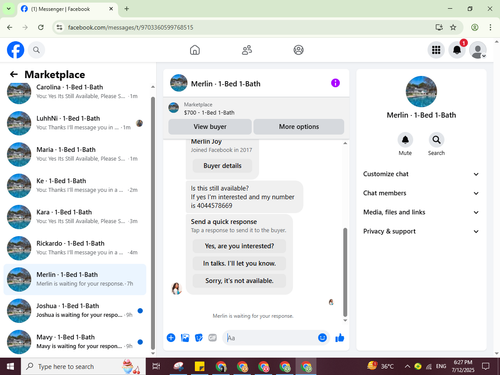Image resolution: width=500 pixels, height=375 pixels.
Task: Choose a sticker icon in composer
Action: point(199,338)
